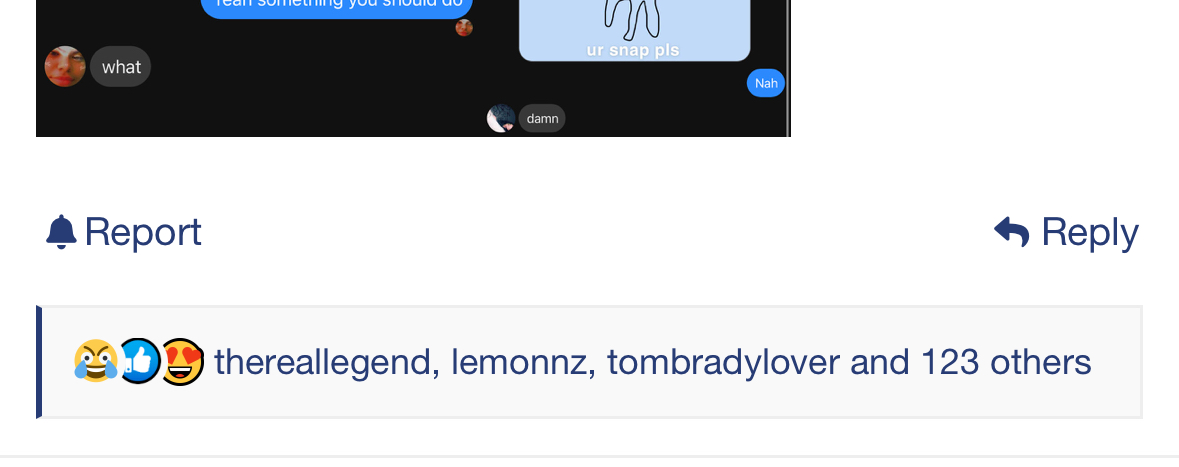Open the Reply link
The height and width of the screenshot is (467, 1179).
point(1066,232)
